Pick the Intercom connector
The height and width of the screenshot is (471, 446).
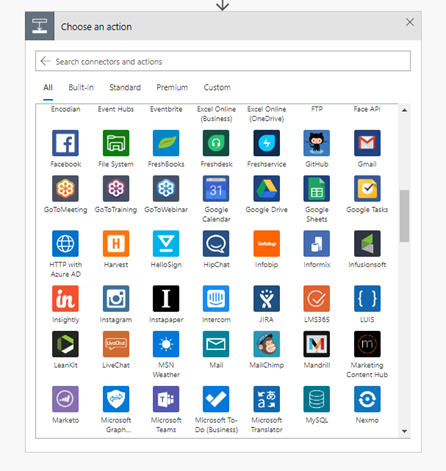(x=216, y=298)
